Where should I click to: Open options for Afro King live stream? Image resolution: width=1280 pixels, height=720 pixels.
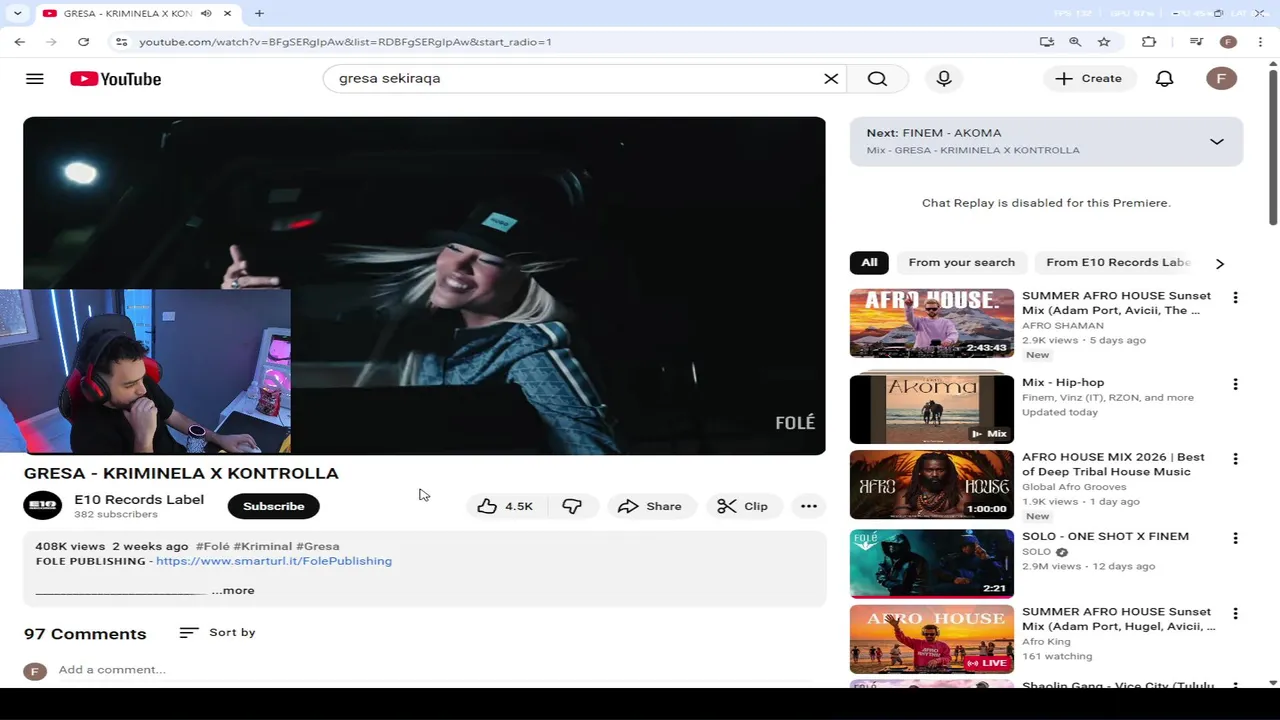(1235, 613)
